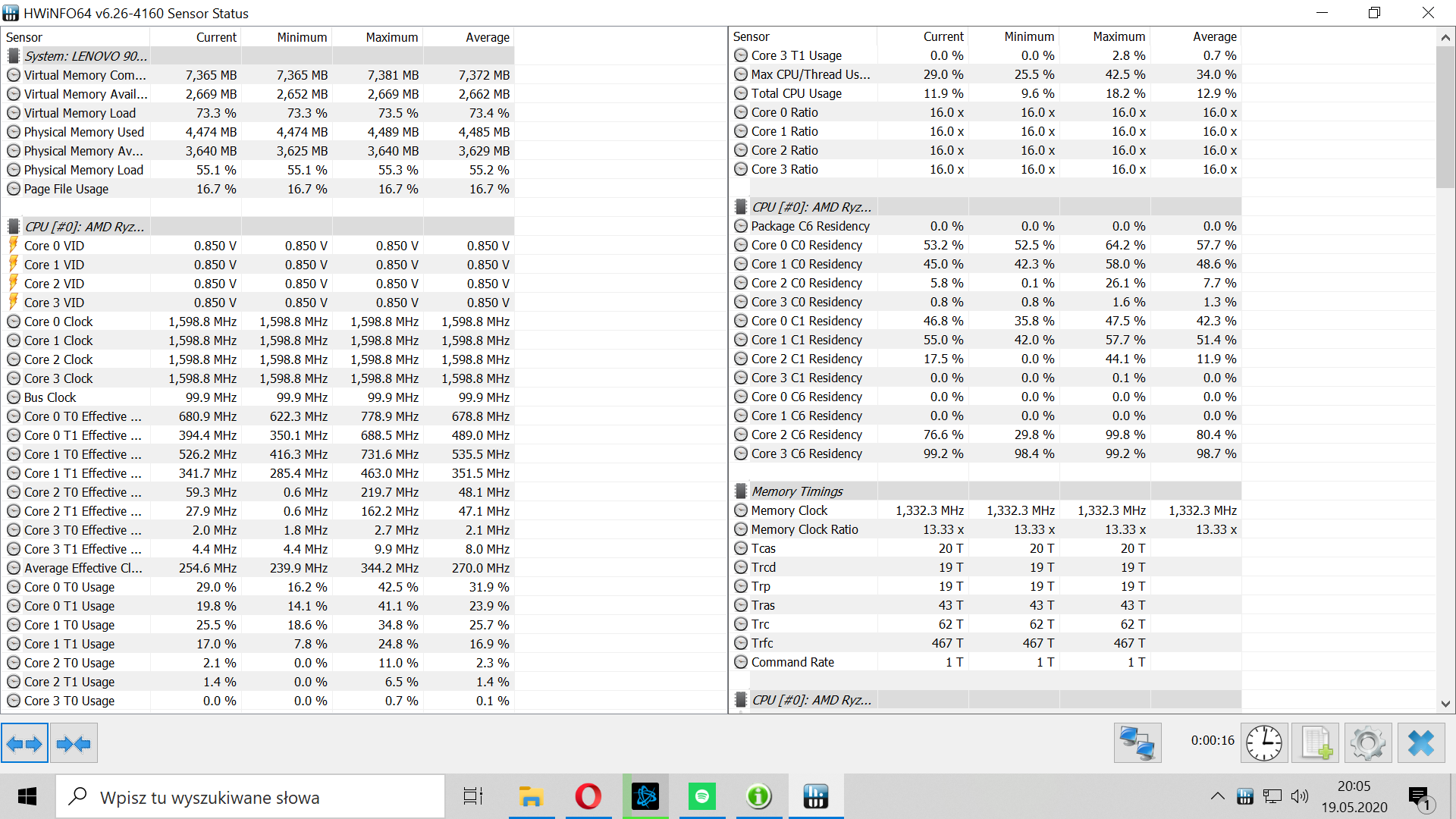The width and height of the screenshot is (1456, 819).
Task: Select the Core 3 T0 Usage row
Action: pyautogui.click(x=258, y=701)
